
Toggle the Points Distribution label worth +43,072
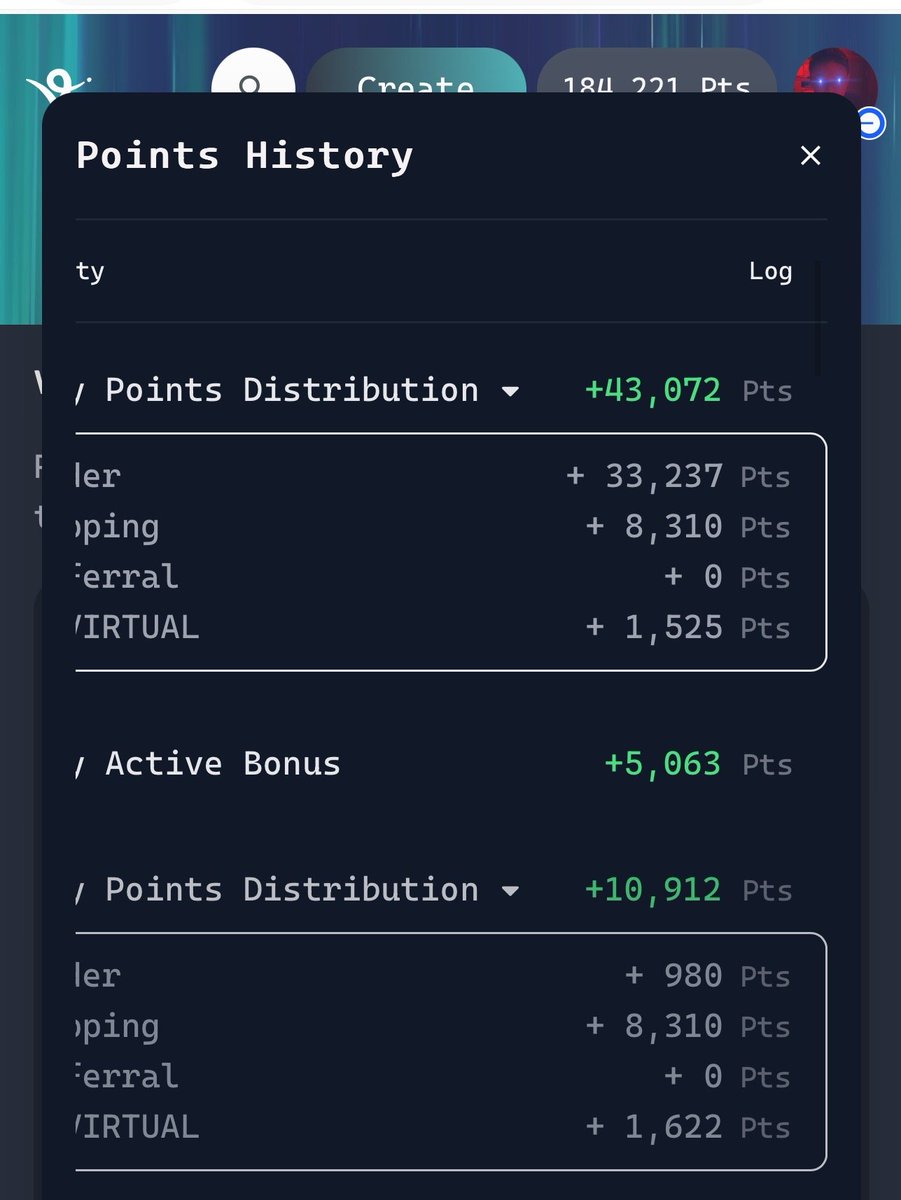click(291, 389)
